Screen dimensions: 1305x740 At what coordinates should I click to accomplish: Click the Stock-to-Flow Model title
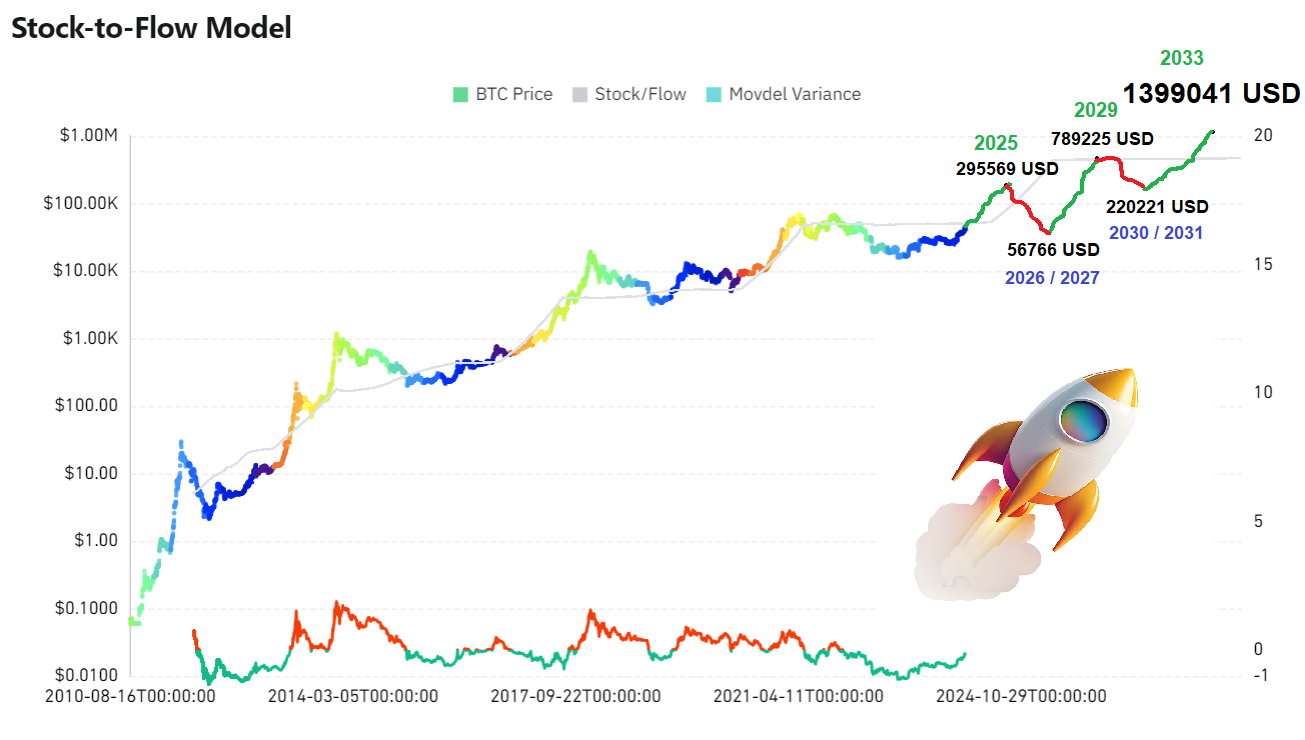151,28
